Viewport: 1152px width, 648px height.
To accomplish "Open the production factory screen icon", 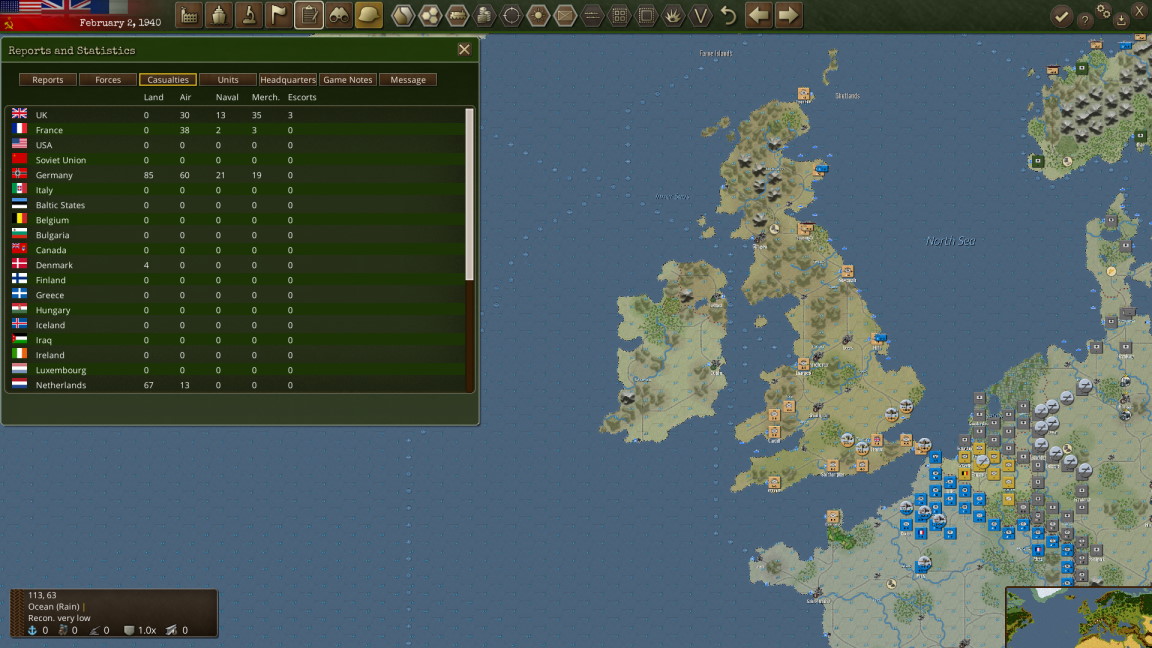I will click(x=190, y=15).
